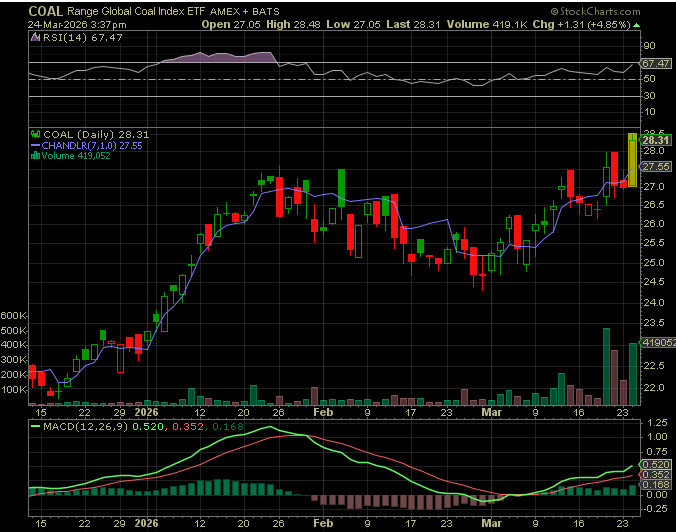
Task: Click the 419052 volume tag on the right axis
Action: (x=658, y=342)
